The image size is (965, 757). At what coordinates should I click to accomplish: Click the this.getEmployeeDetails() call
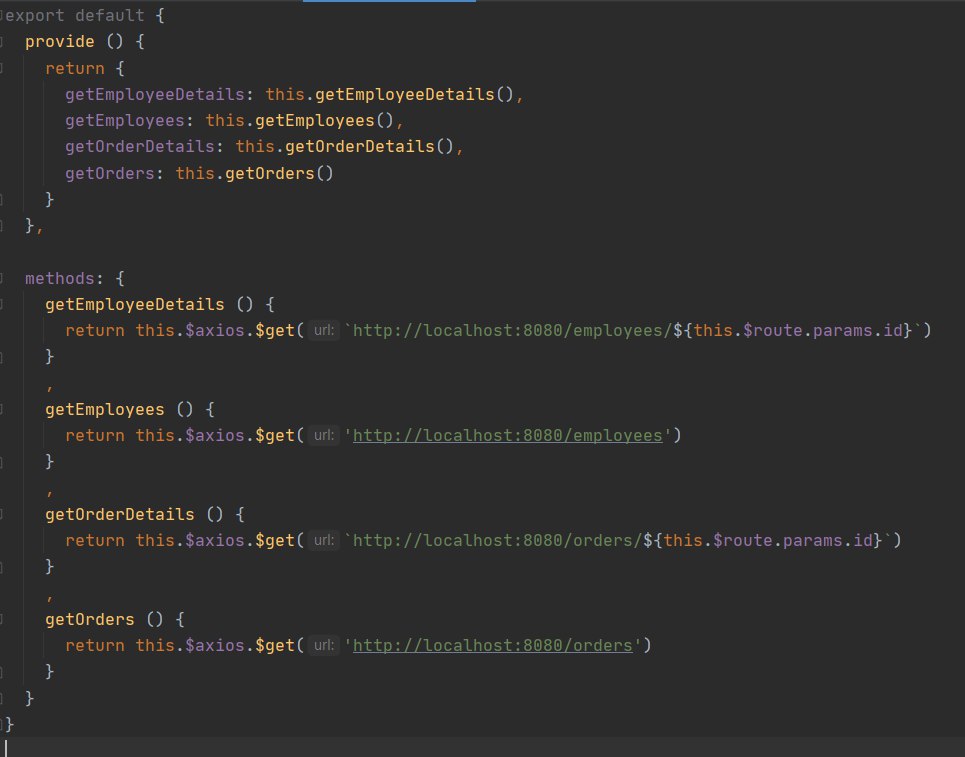[390, 94]
